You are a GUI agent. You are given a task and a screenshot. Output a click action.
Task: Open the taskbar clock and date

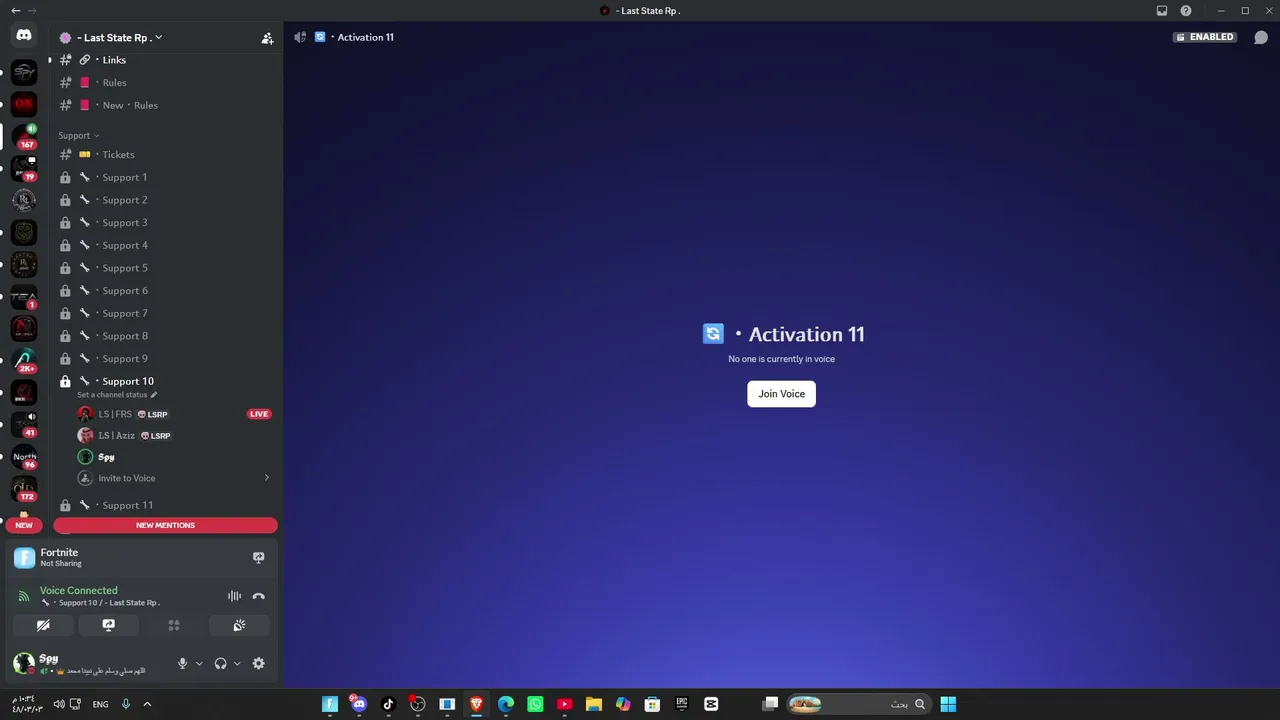click(x=26, y=704)
